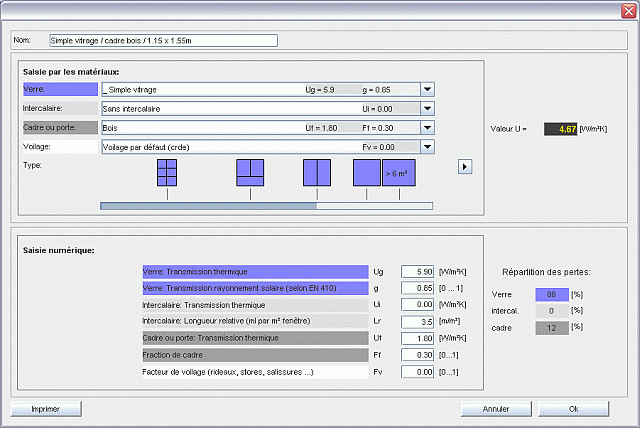Click the Nom text field

tap(162, 42)
